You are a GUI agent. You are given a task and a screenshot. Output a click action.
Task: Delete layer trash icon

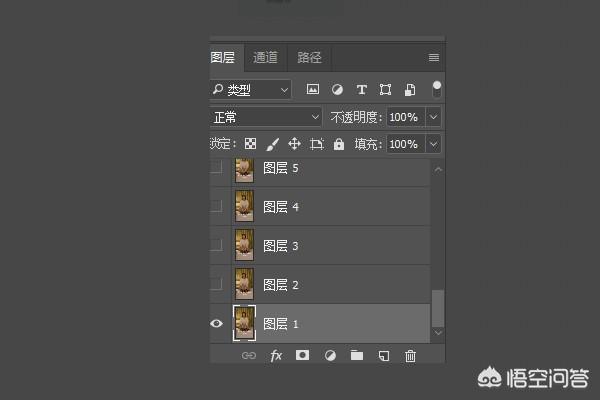tap(410, 356)
